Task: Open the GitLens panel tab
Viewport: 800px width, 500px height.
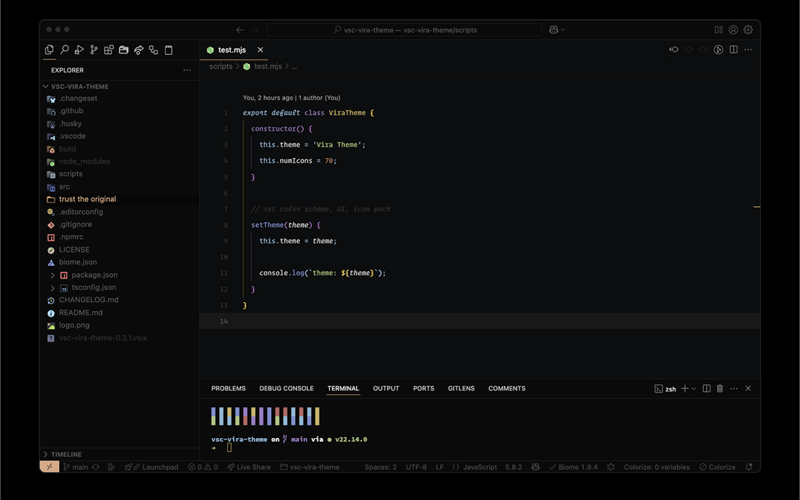Action: (x=461, y=389)
